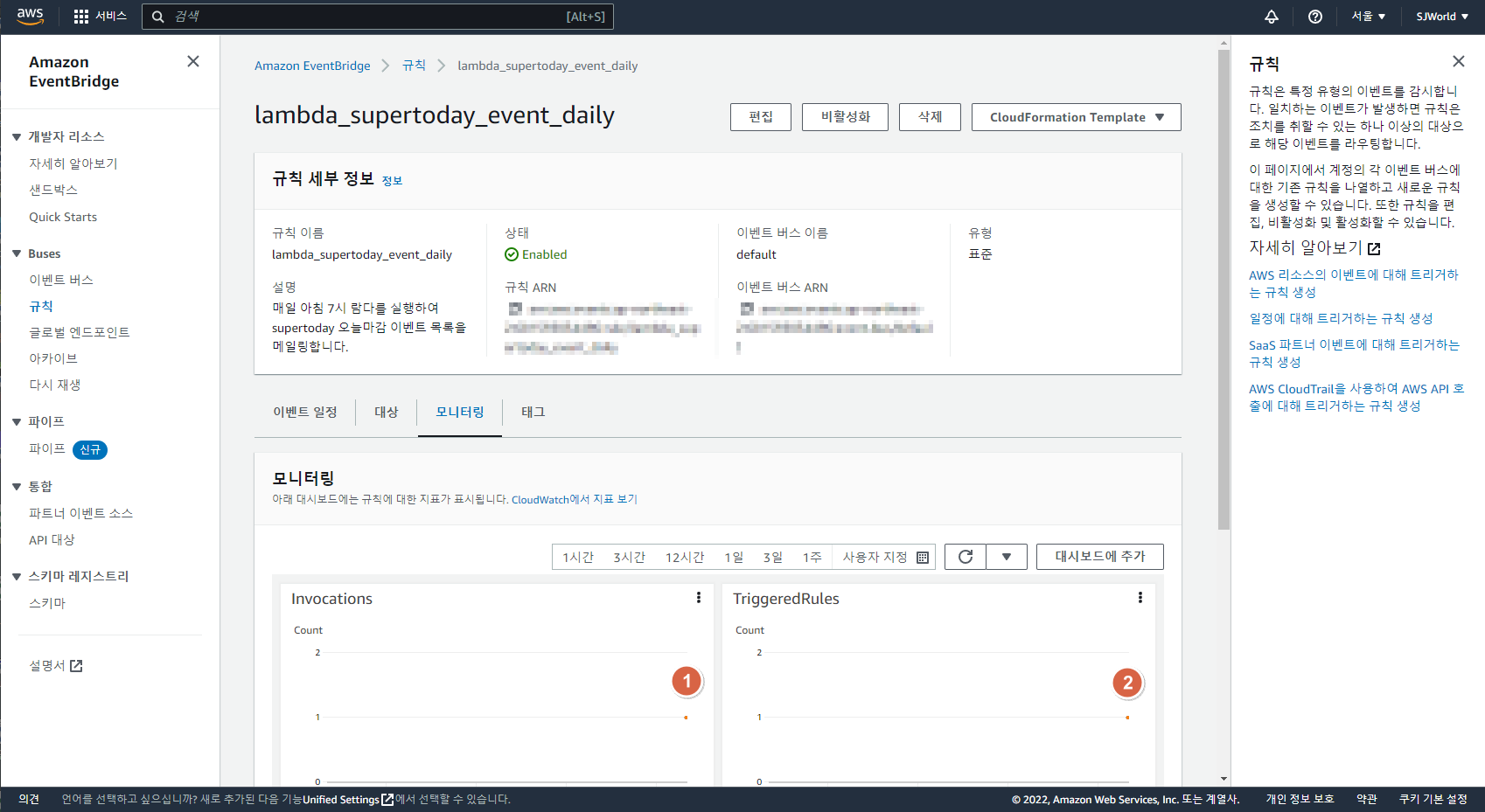The width and height of the screenshot is (1485, 812).
Task: Refresh the monitoring graphs
Action: (x=966, y=557)
